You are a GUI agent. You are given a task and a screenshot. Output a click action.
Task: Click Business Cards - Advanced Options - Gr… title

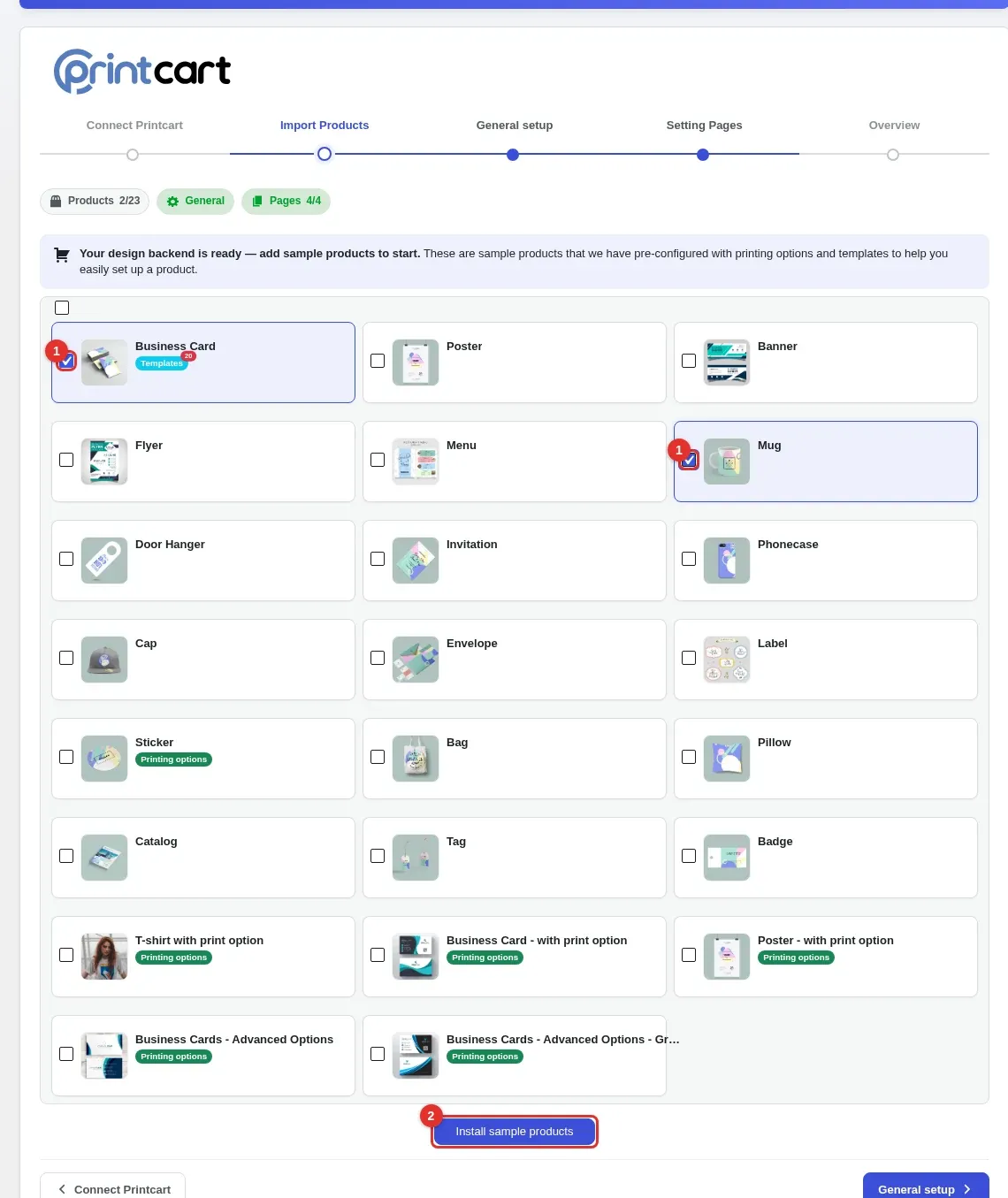point(563,1040)
